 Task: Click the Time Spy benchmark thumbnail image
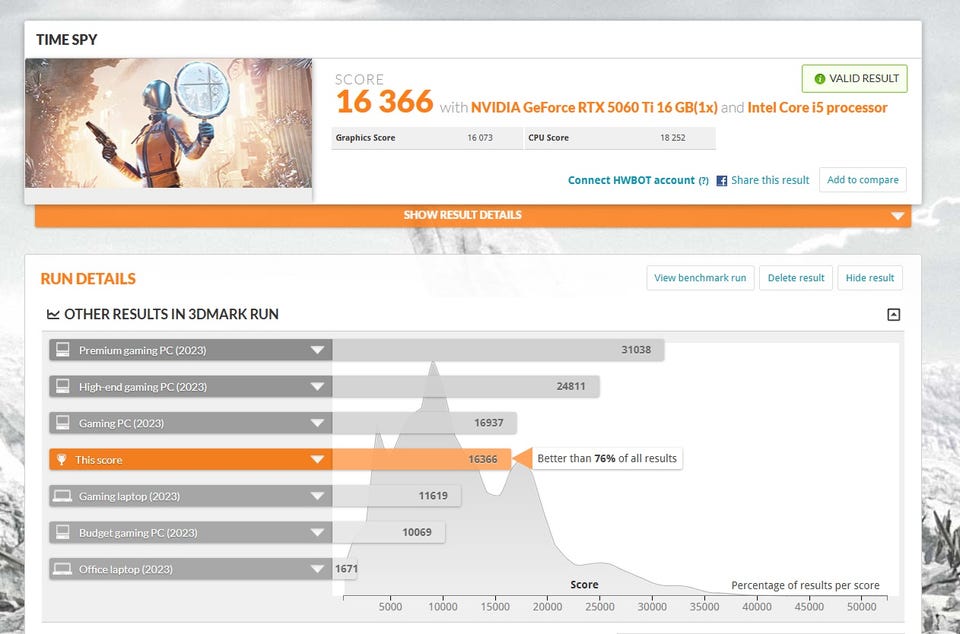168,123
